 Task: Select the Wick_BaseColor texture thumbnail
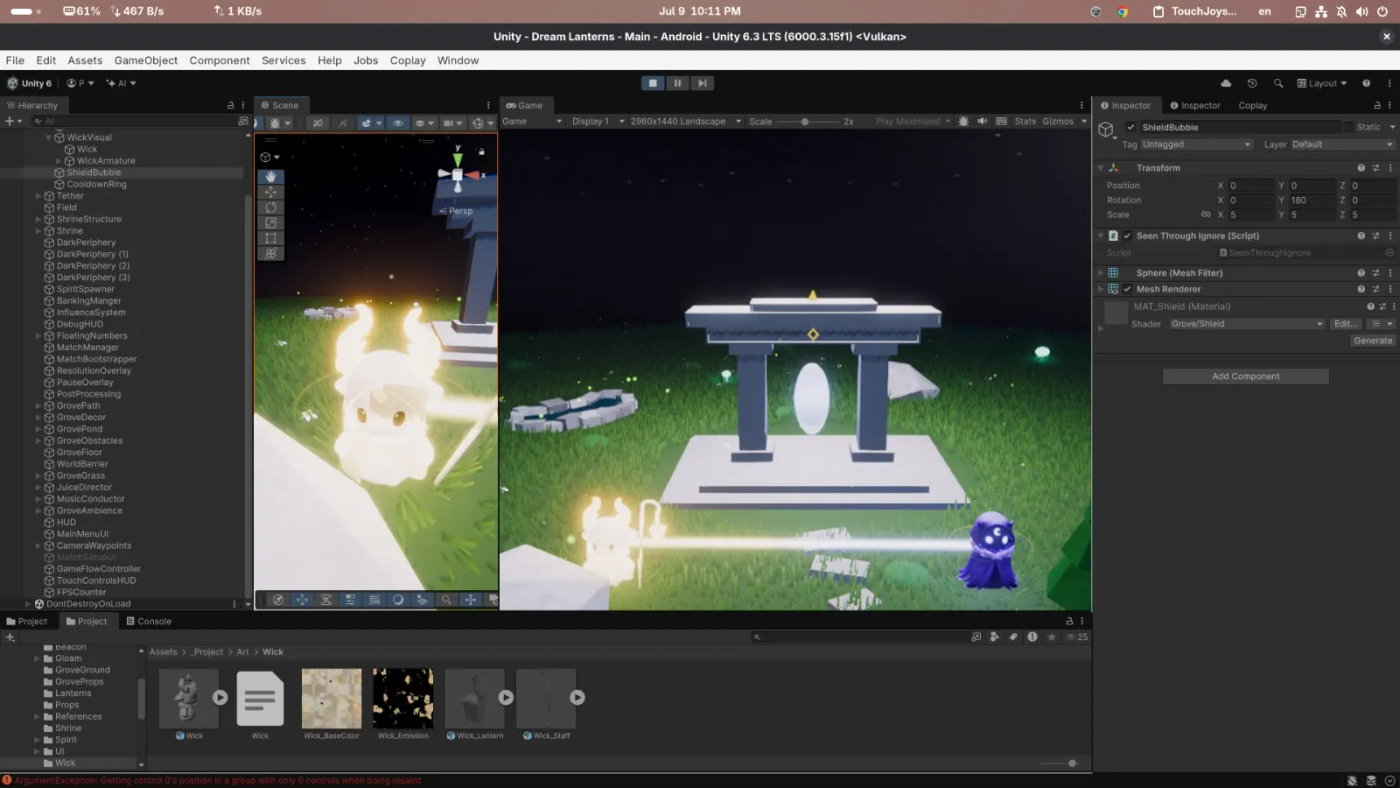[x=331, y=698]
